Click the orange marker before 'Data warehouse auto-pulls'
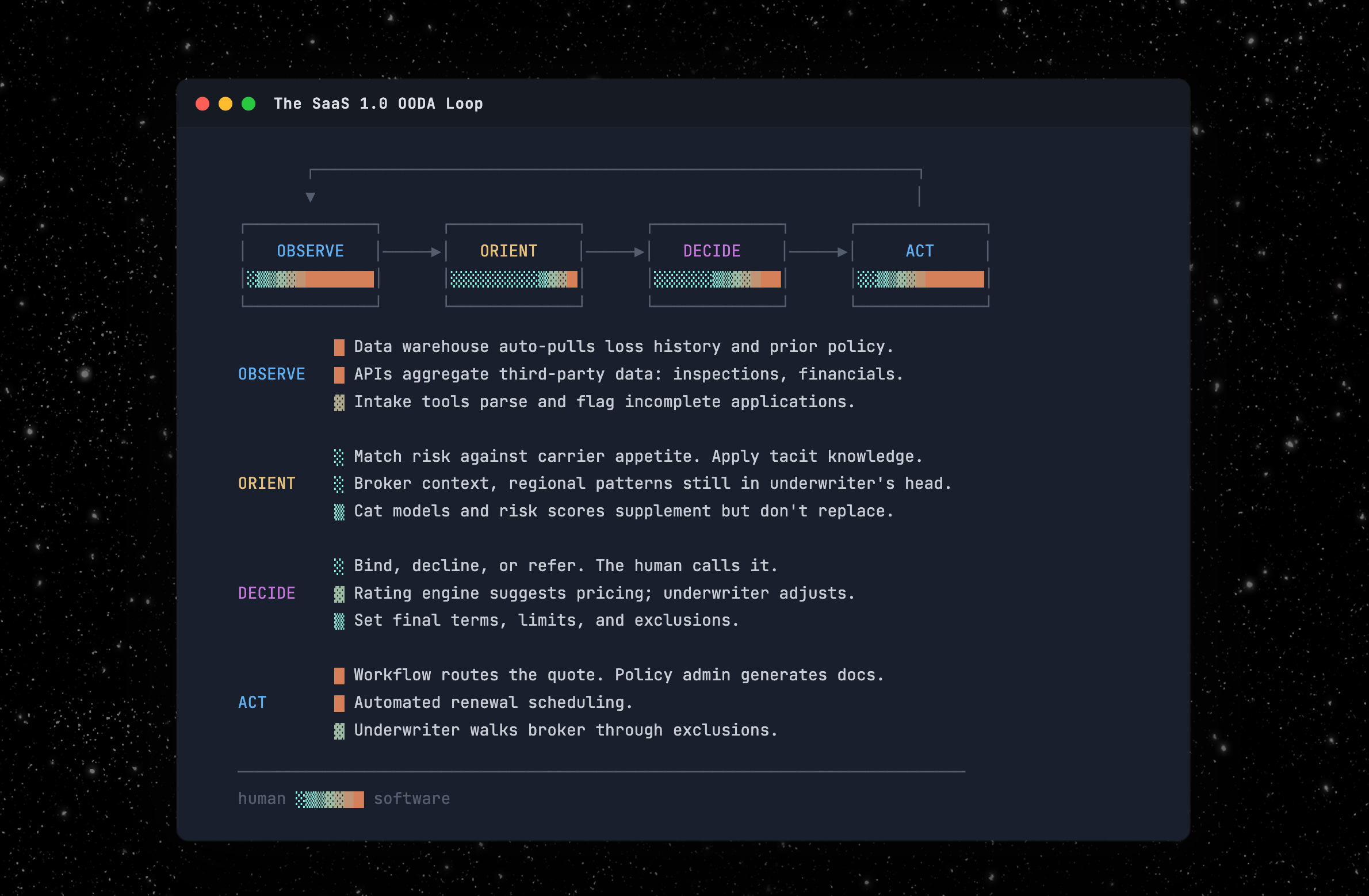1369x896 pixels. (339, 347)
